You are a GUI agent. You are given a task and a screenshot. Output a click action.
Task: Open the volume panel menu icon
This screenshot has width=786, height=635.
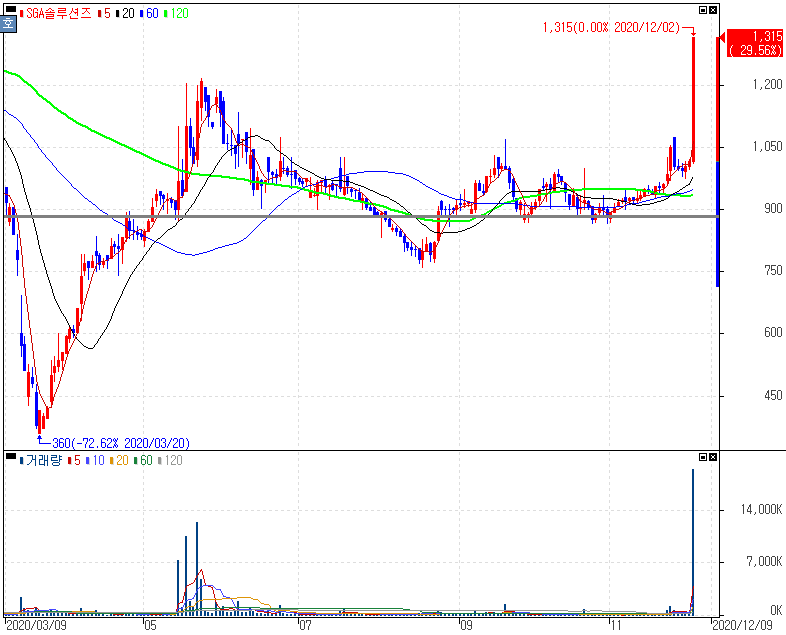pyautogui.click(x=11, y=456)
